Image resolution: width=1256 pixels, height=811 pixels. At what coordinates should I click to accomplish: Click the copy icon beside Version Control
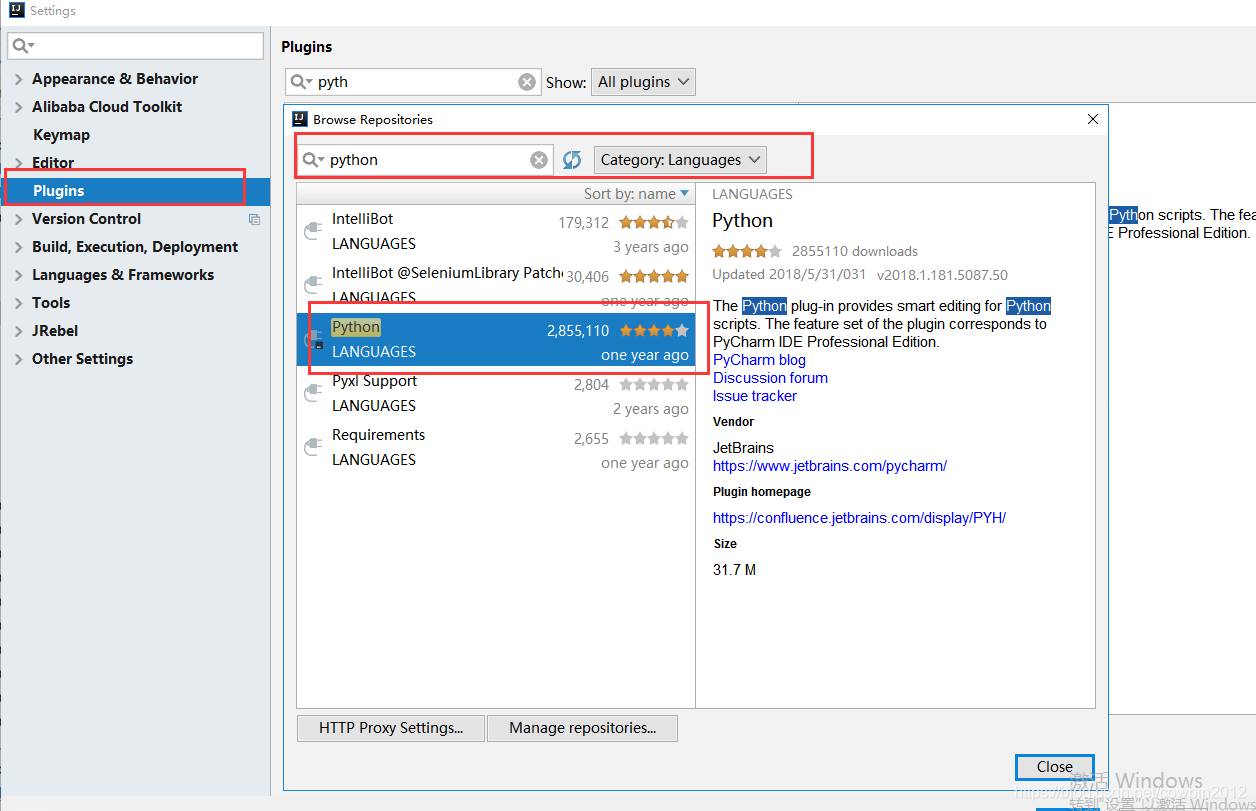pos(254,219)
